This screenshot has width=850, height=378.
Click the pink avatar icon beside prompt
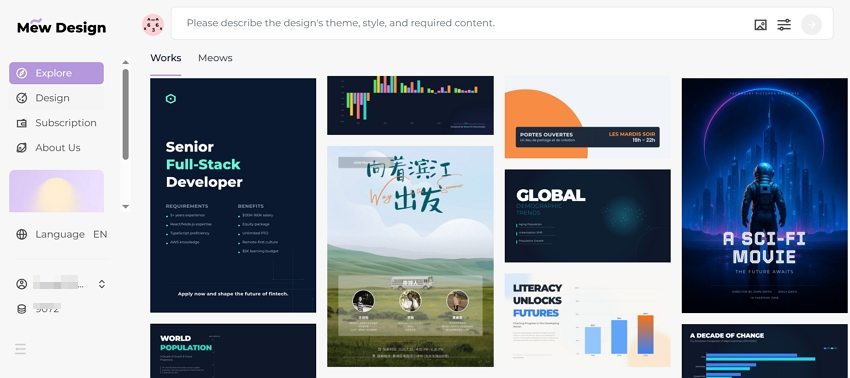point(153,24)
